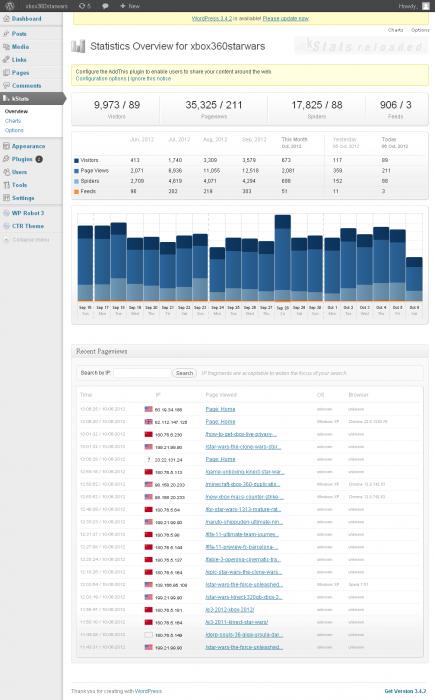
Task: Click the orange Feeds legend swatch
Action: point(76,191)
